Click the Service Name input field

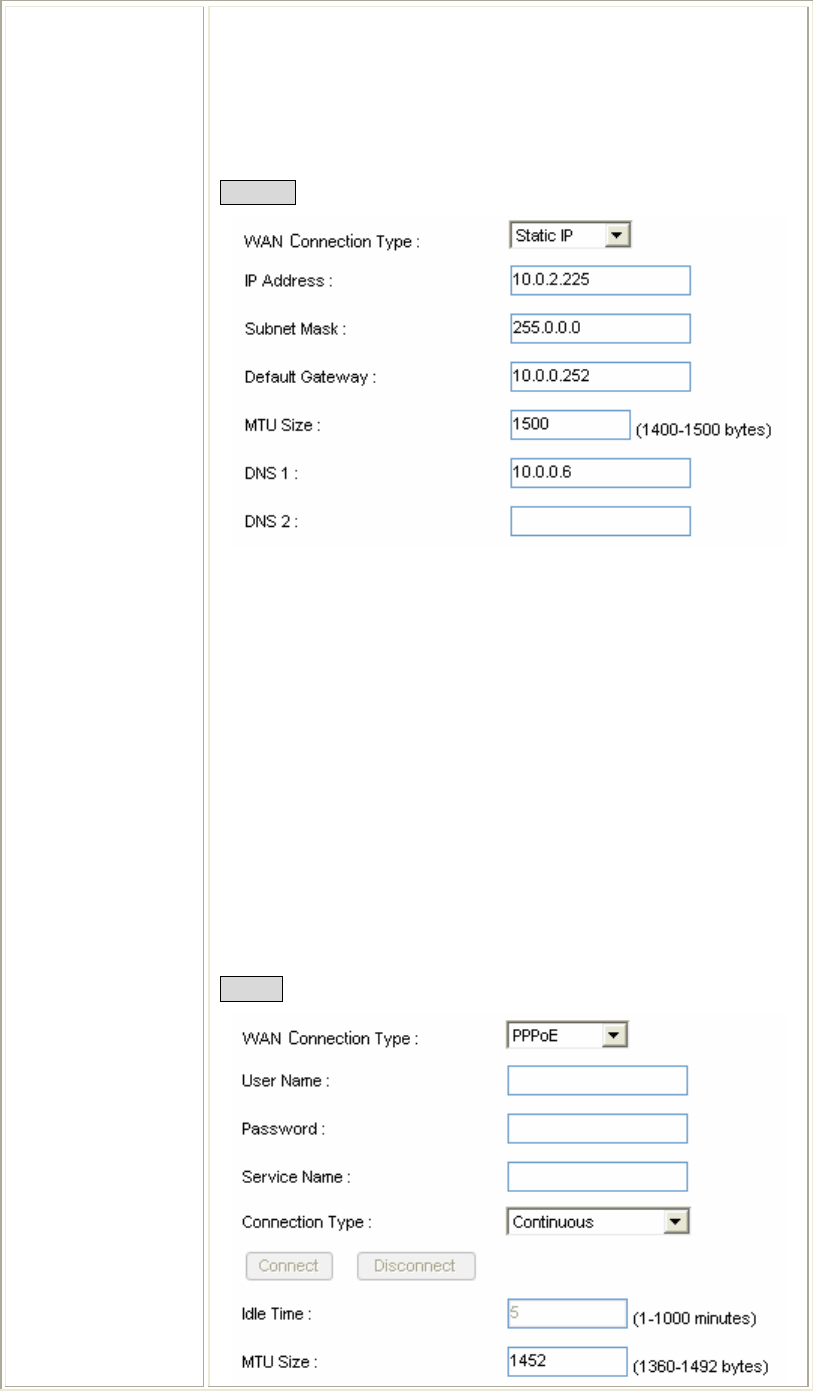[x=597, y=1176]
